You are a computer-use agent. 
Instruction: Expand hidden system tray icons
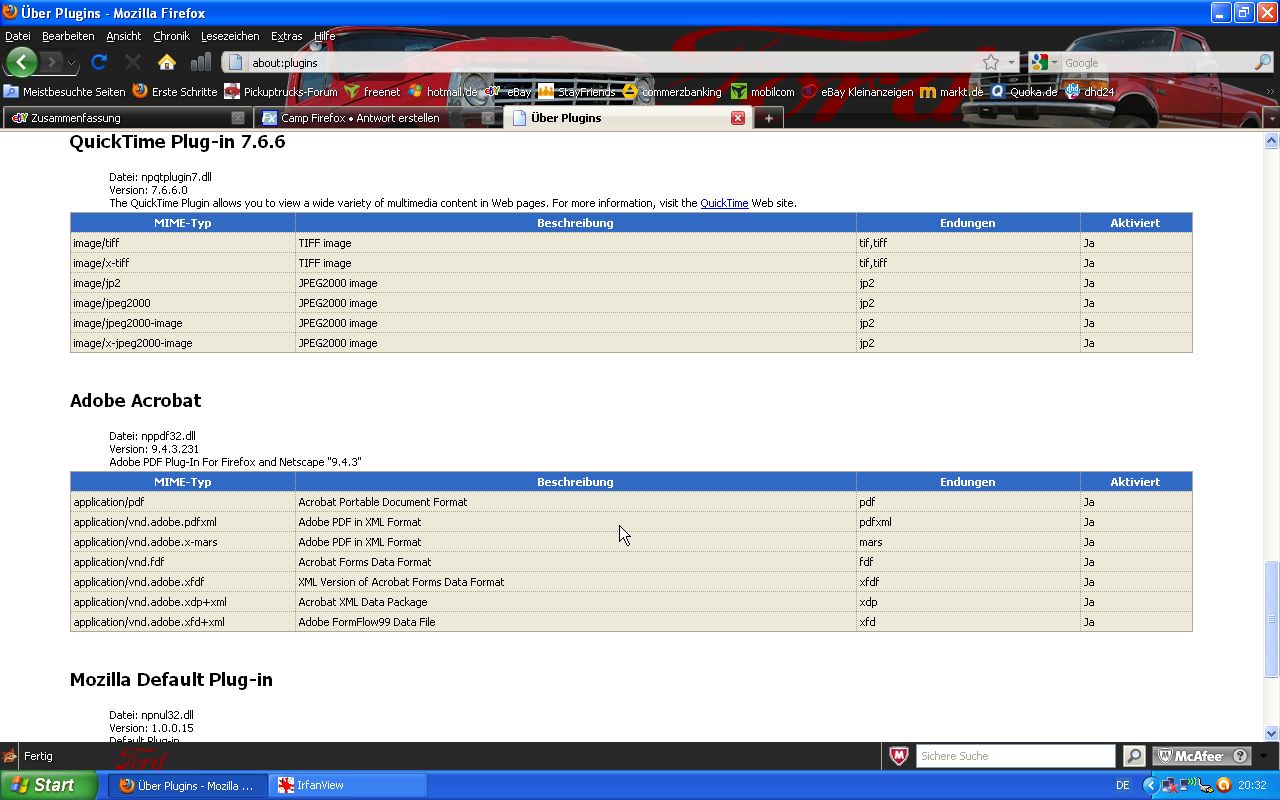tap(1150, 785)
